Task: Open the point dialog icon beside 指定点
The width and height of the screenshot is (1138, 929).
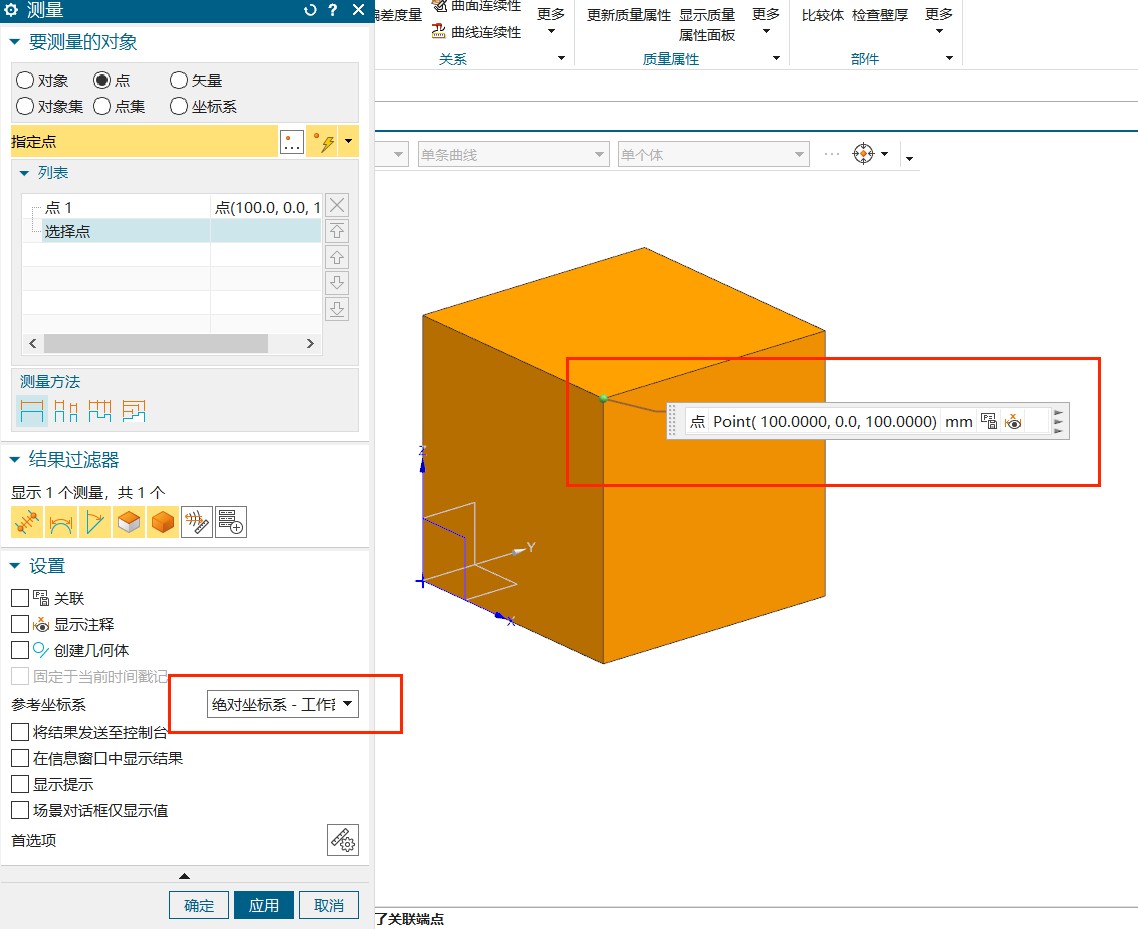Action: (291, 142)
